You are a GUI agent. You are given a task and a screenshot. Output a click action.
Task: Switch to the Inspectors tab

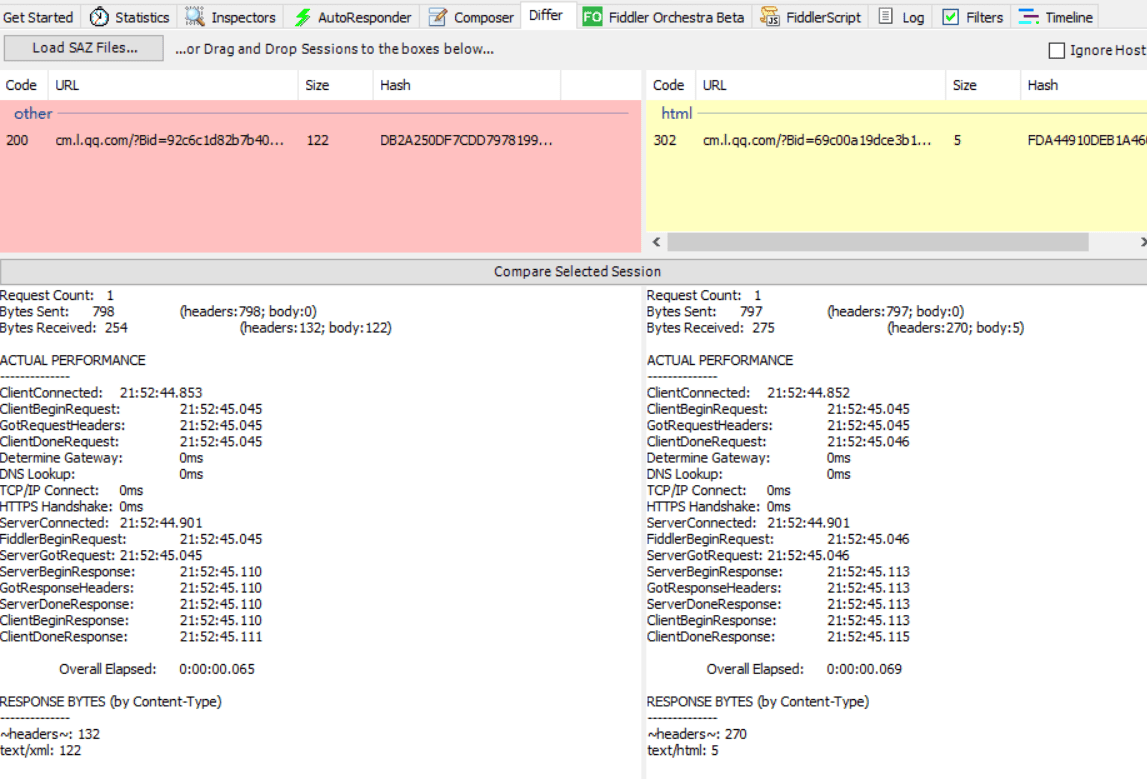tap(230, 17)
